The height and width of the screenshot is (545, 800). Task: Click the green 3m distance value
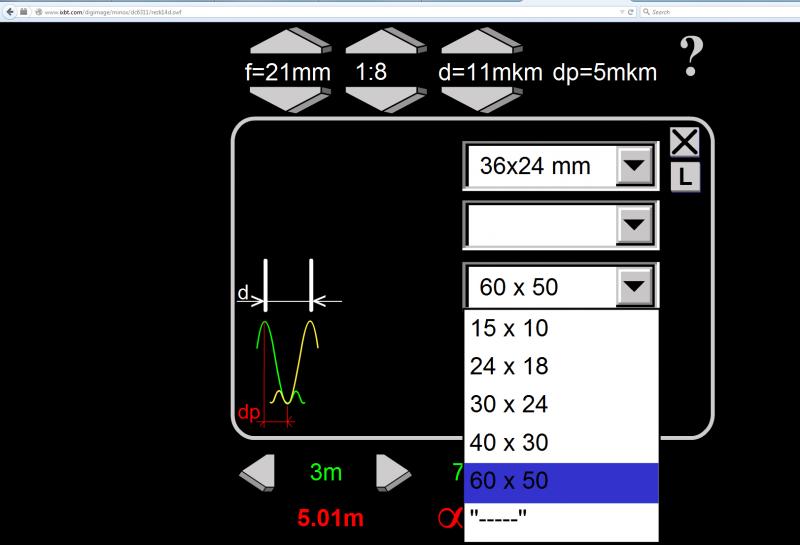326,473
